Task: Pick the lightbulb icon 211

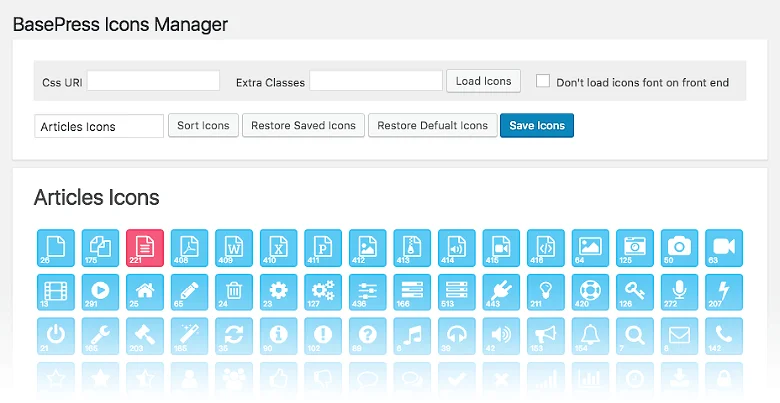Action: coord(546,292)
